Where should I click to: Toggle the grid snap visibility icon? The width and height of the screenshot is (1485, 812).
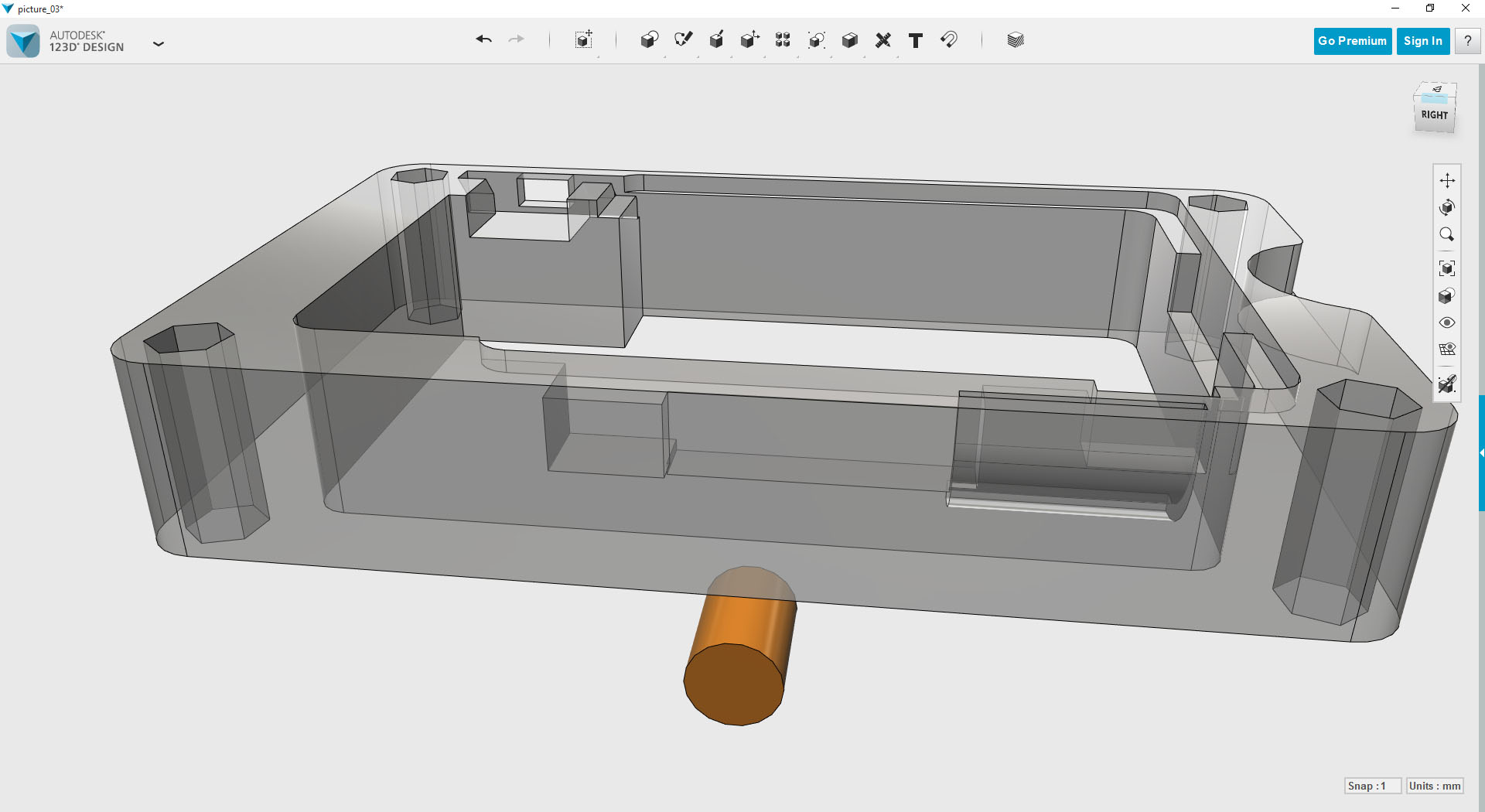[1447, 384]
